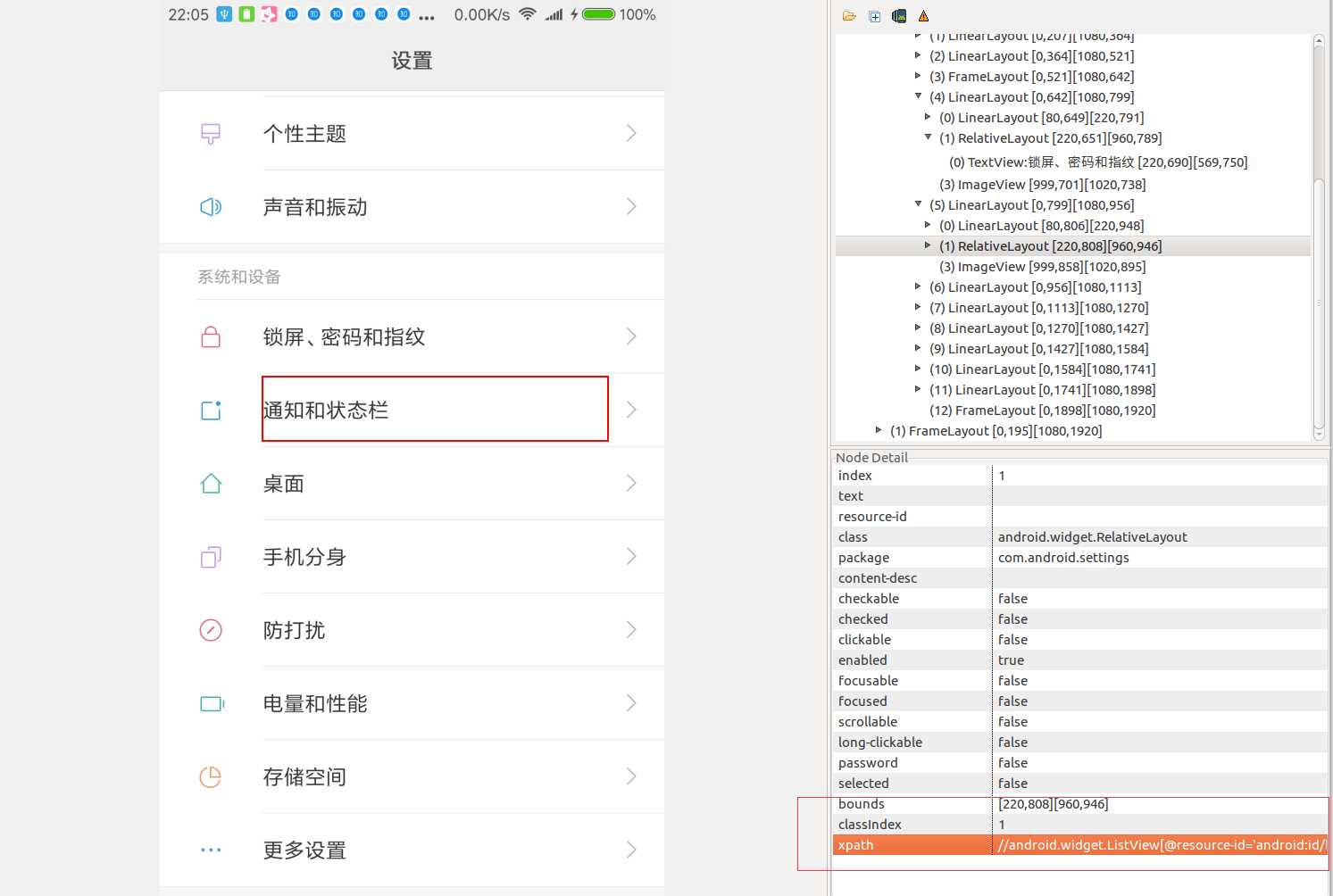Click the package value com.android.settings

click(1063, 558)
